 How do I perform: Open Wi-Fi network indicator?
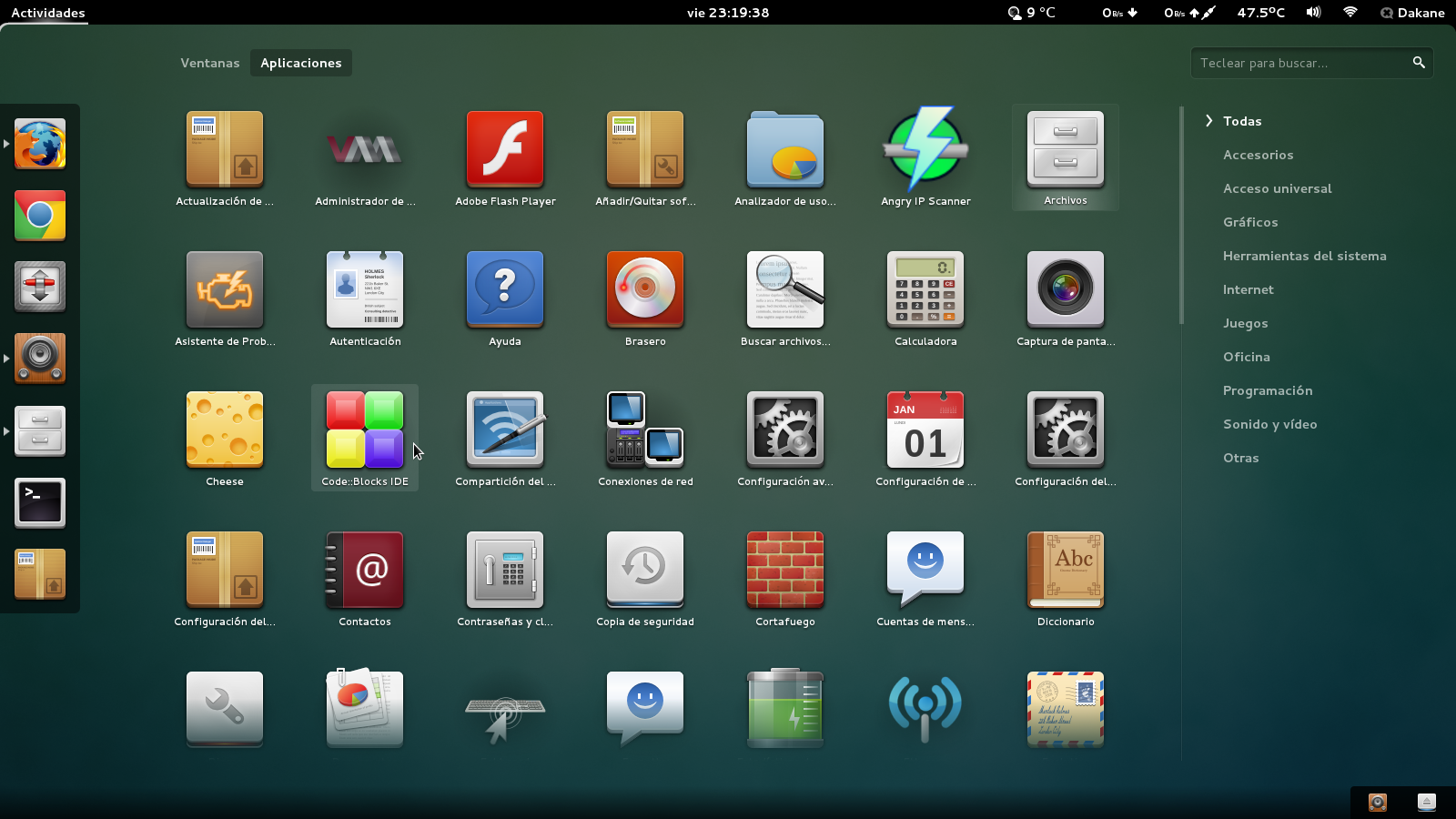(1350, 13)
